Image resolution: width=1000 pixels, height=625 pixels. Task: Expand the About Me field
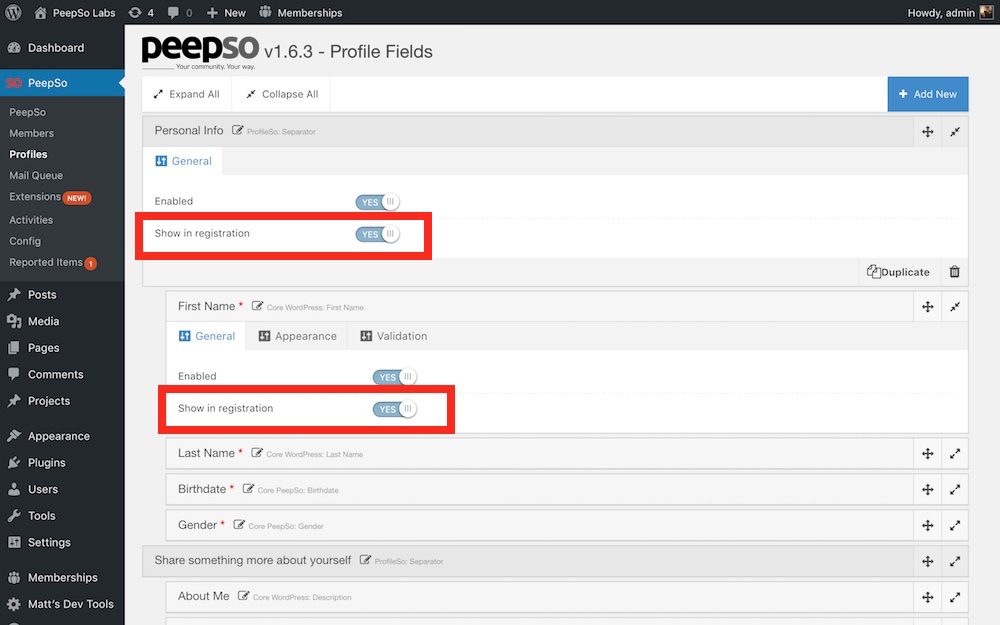pyautogui.click(x=955, y=598)
